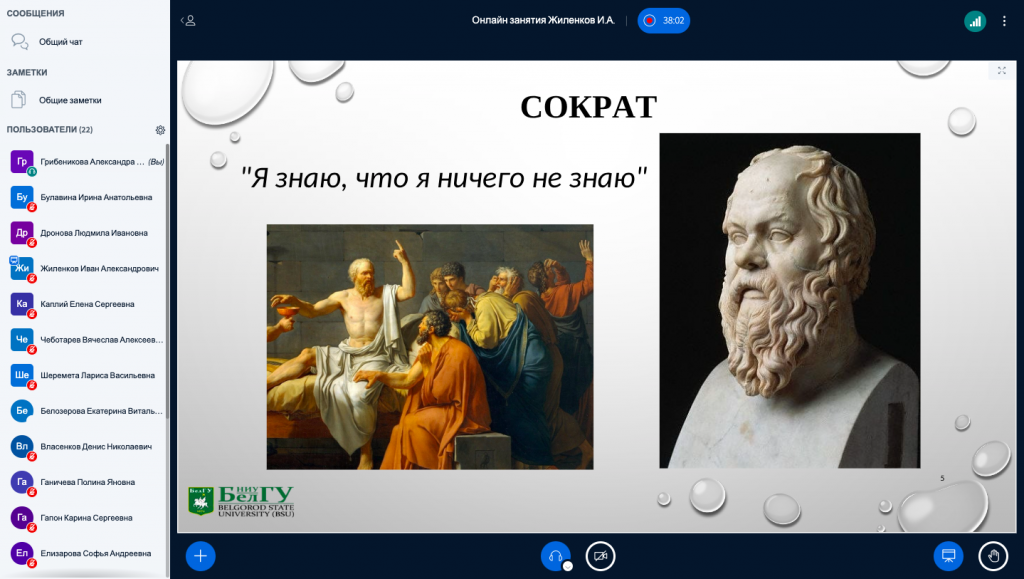Image resolution: width=1024 pixels, height=579 pixels.
Task: Click user name Жиленков Иван Александрович
Action: [99, 268]
